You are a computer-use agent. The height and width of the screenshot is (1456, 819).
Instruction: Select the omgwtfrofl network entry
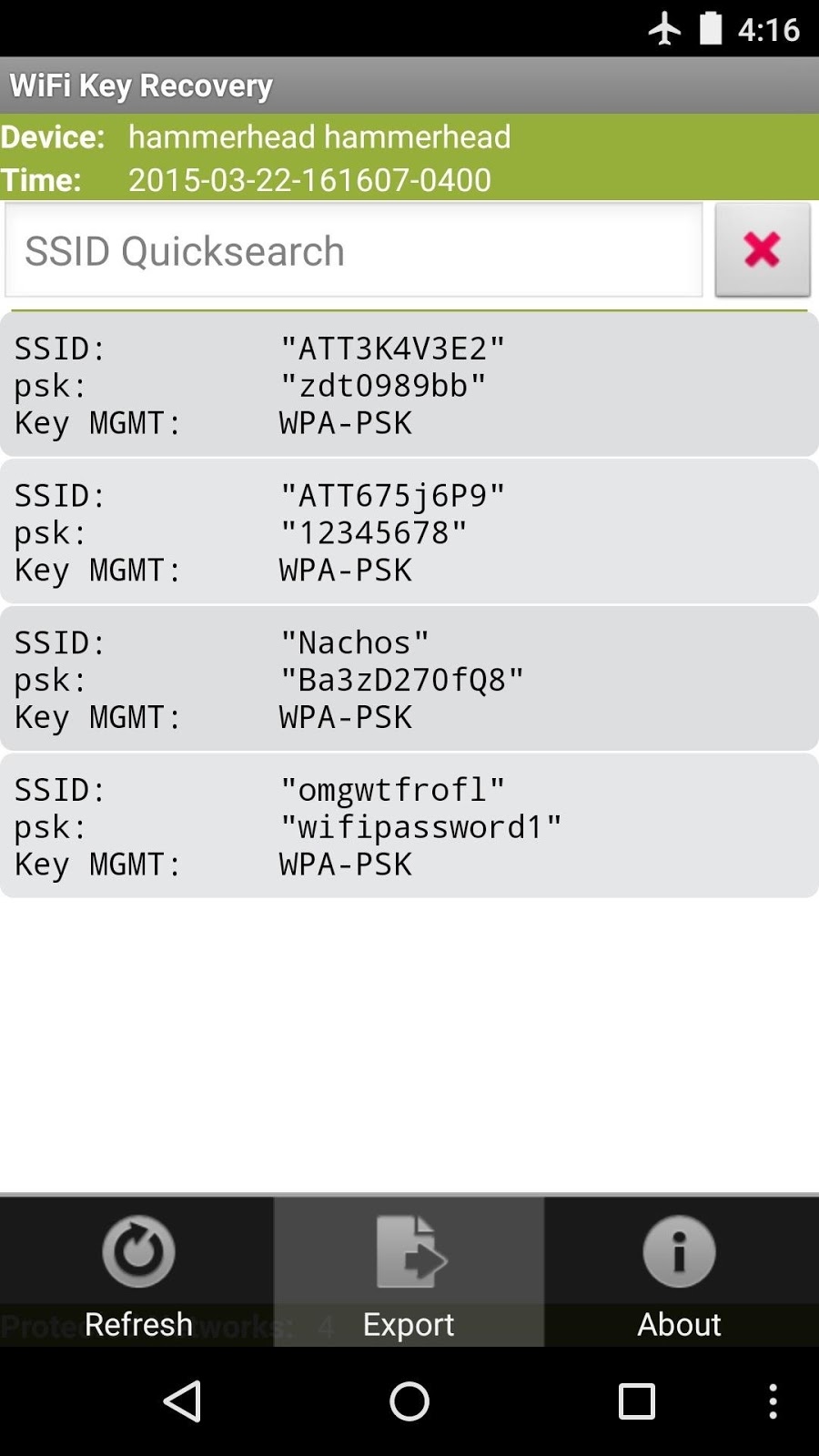[x=409, y=825]
